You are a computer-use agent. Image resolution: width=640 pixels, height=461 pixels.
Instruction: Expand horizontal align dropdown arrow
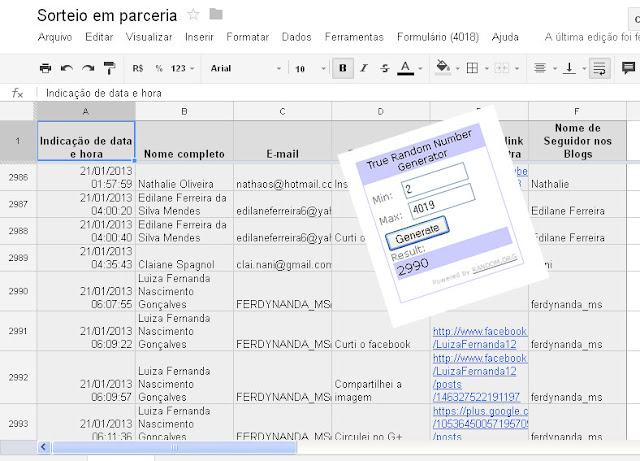(554, 69)
